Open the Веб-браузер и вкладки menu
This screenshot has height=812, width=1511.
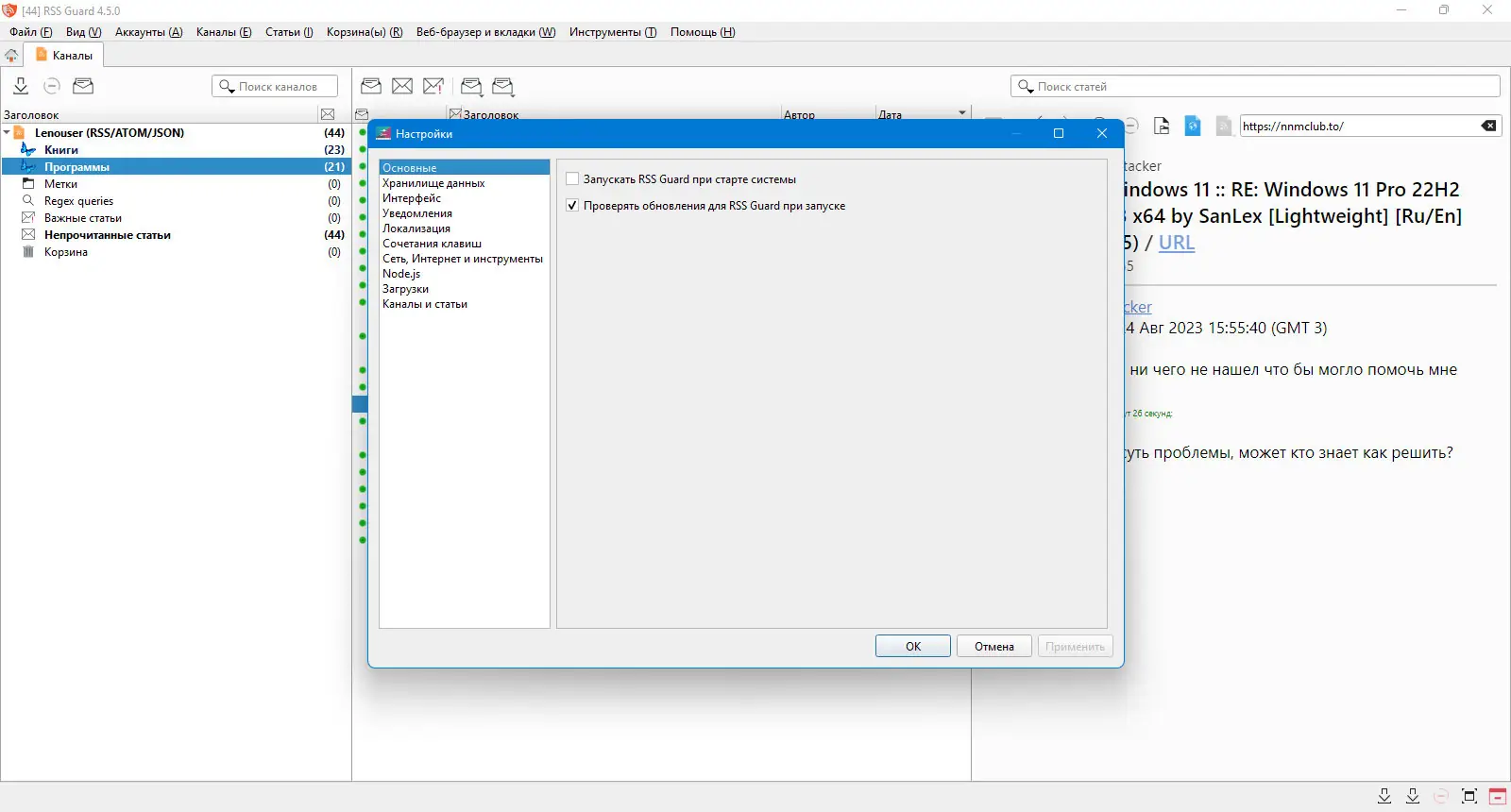tap(485, 32)
